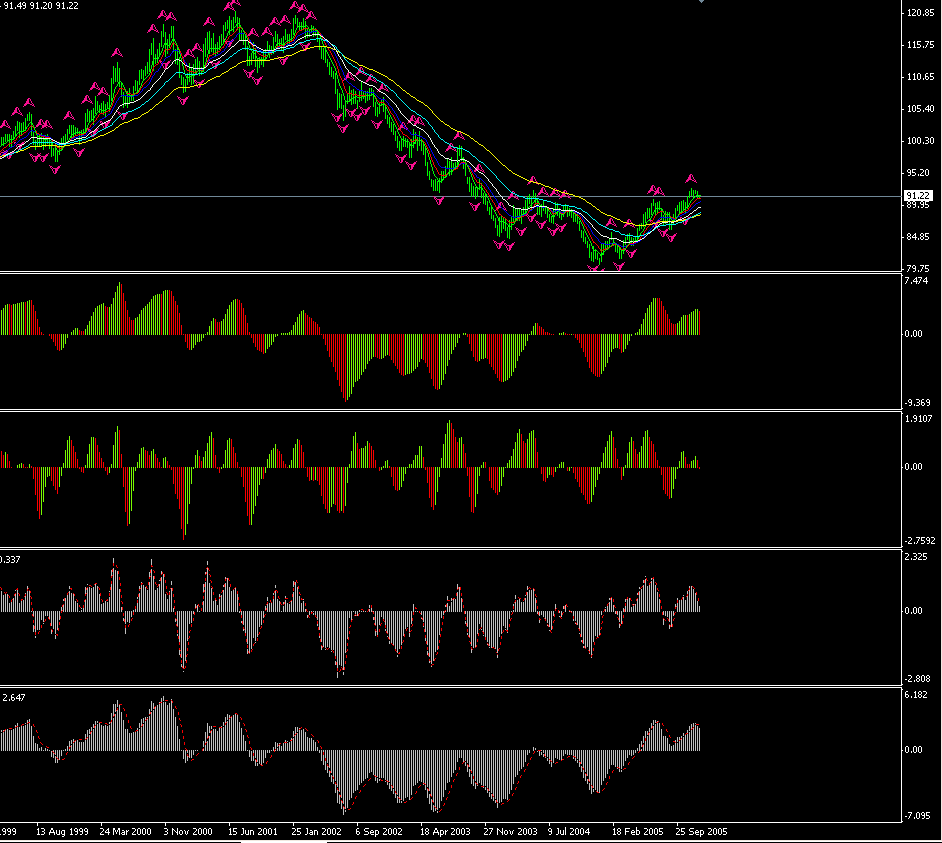The height and width of the screenshot is (843, 942).
Task: Click the 105.40 price axis label
Action: [x=920, y=109]
